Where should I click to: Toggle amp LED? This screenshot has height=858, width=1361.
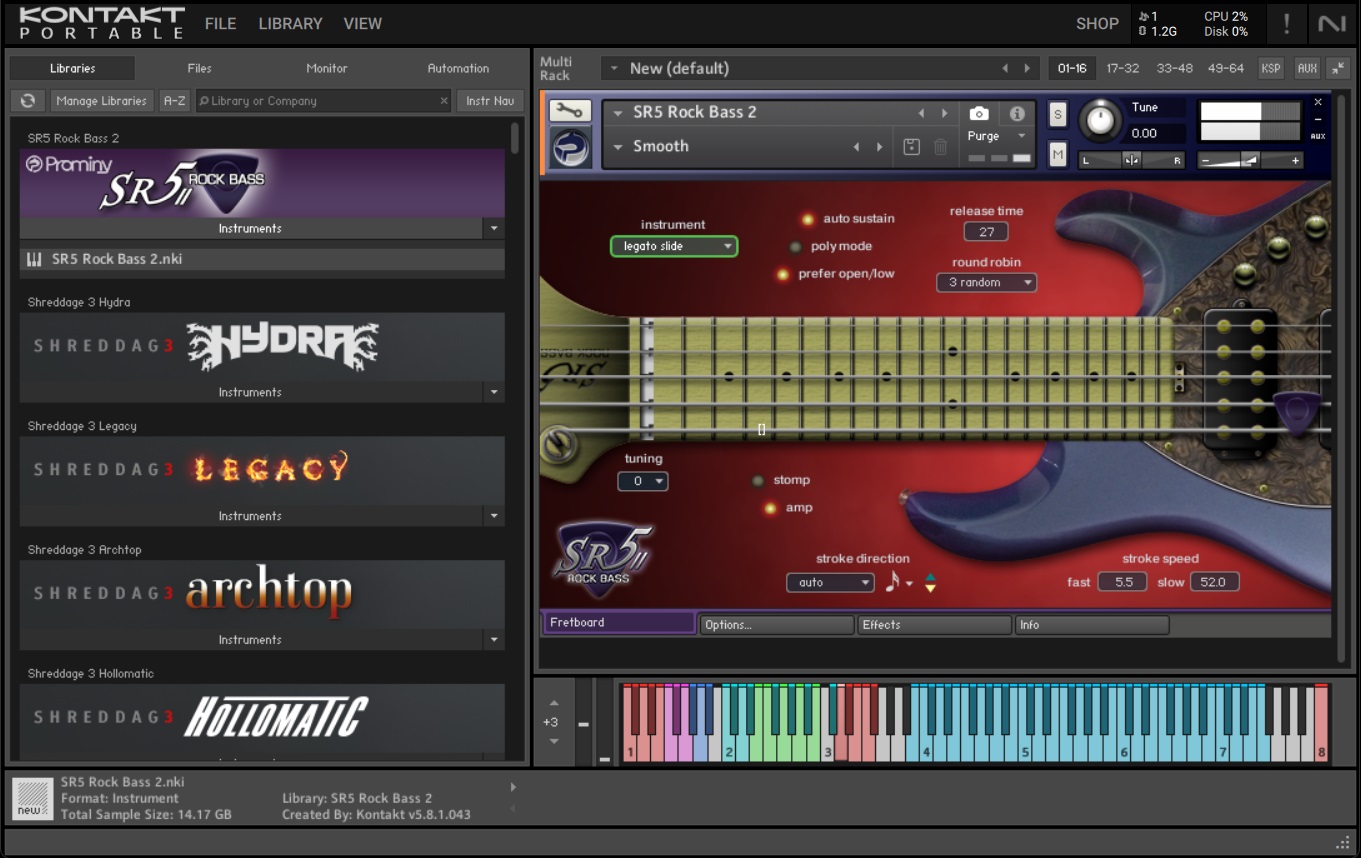(771, 508)
